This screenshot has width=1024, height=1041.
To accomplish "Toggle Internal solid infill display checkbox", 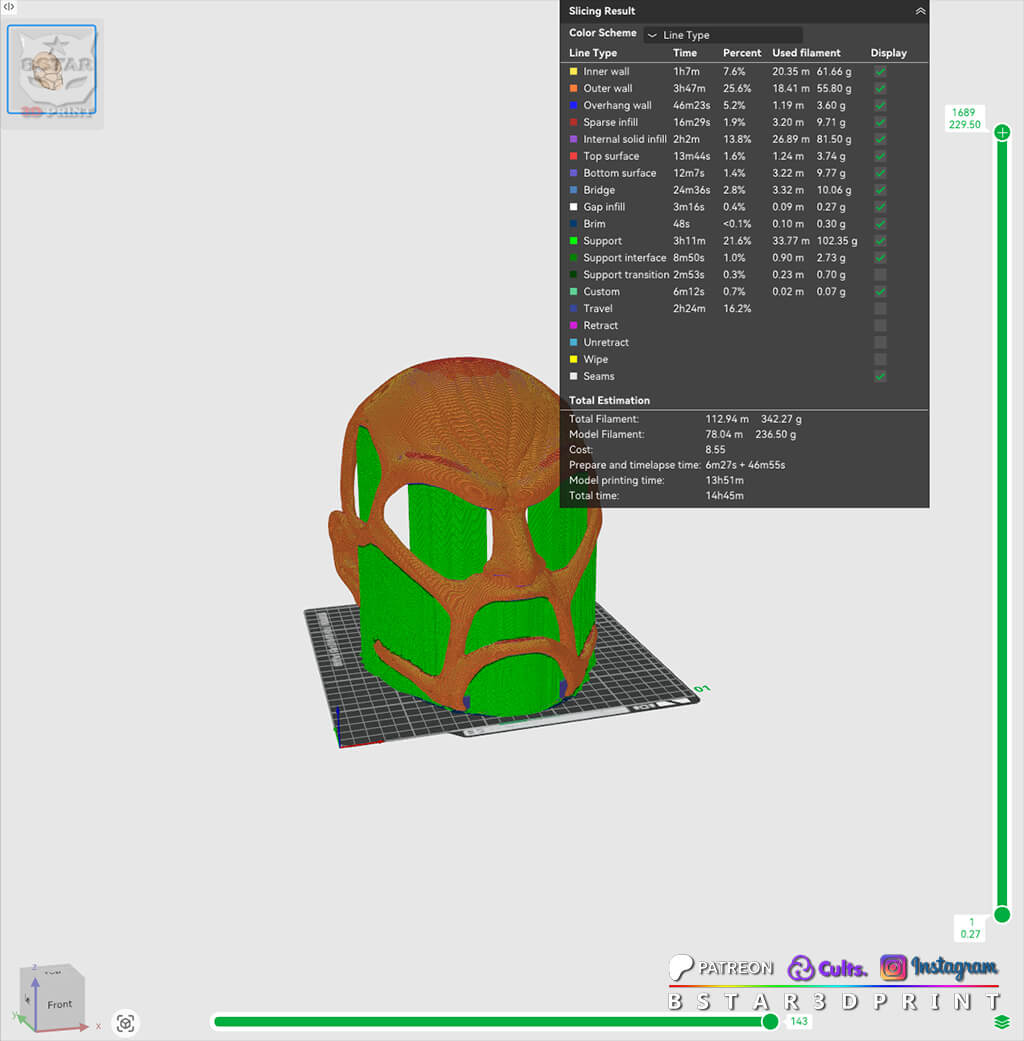I will point(880,139).
